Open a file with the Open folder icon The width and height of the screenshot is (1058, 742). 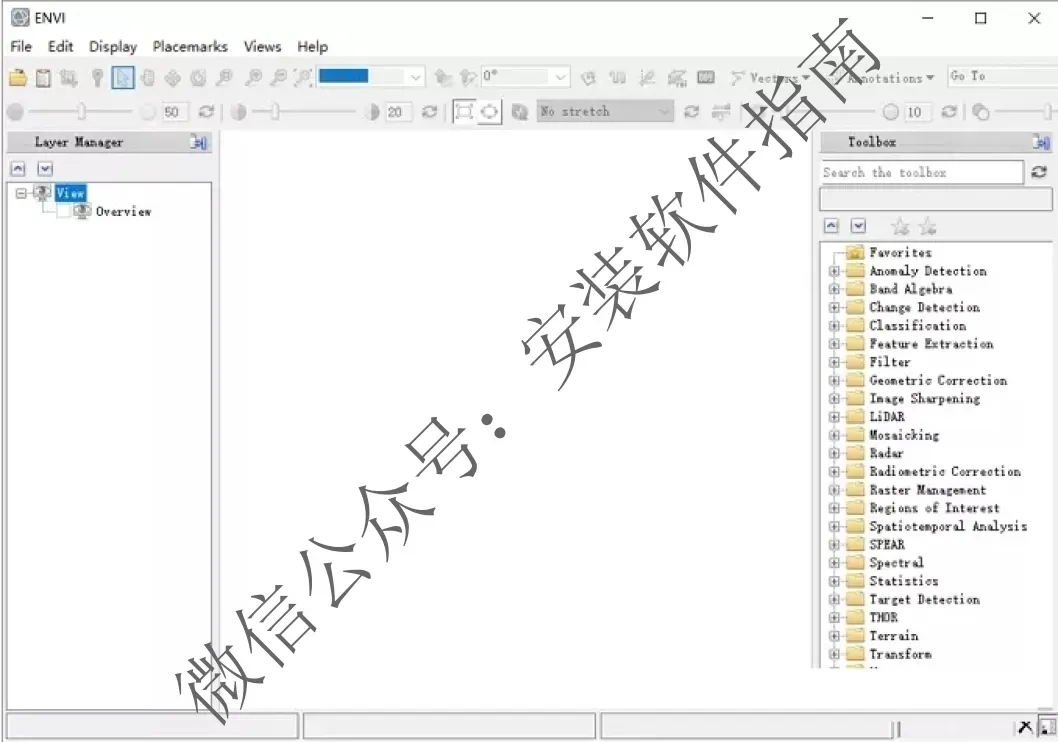tap(18, 78)
